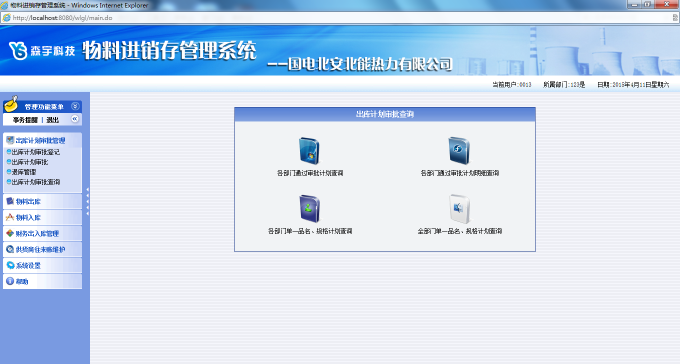Open 财务出入库管理 menu section
Viewport: 680px width, 364px height.
click(x=42, y=233)
